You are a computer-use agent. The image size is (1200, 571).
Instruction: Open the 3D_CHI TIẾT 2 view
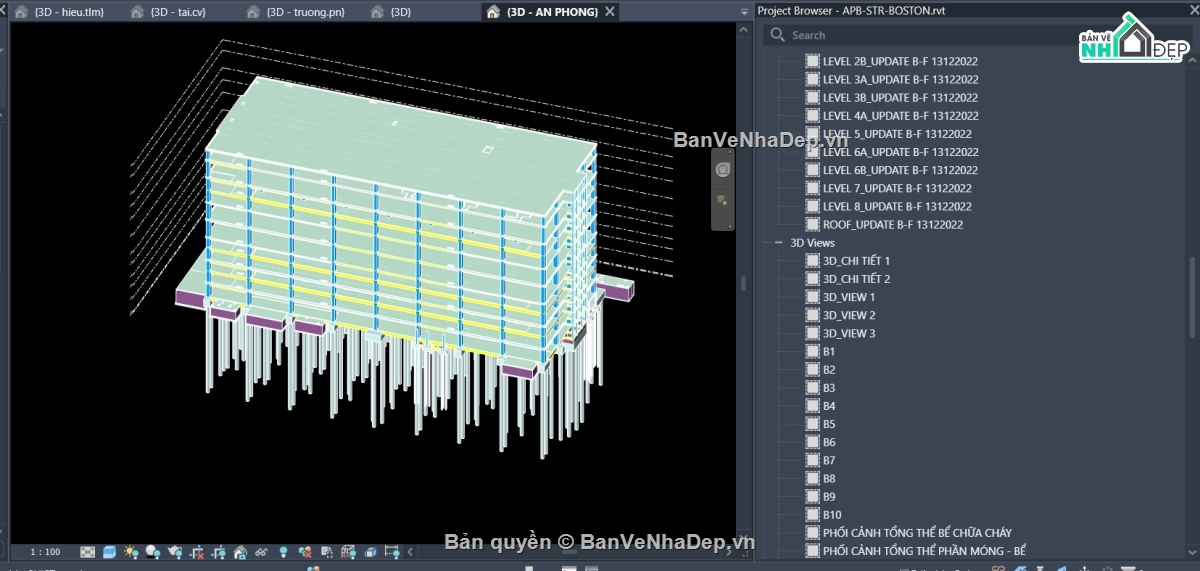pyautogui.click(x=856, y=279)
